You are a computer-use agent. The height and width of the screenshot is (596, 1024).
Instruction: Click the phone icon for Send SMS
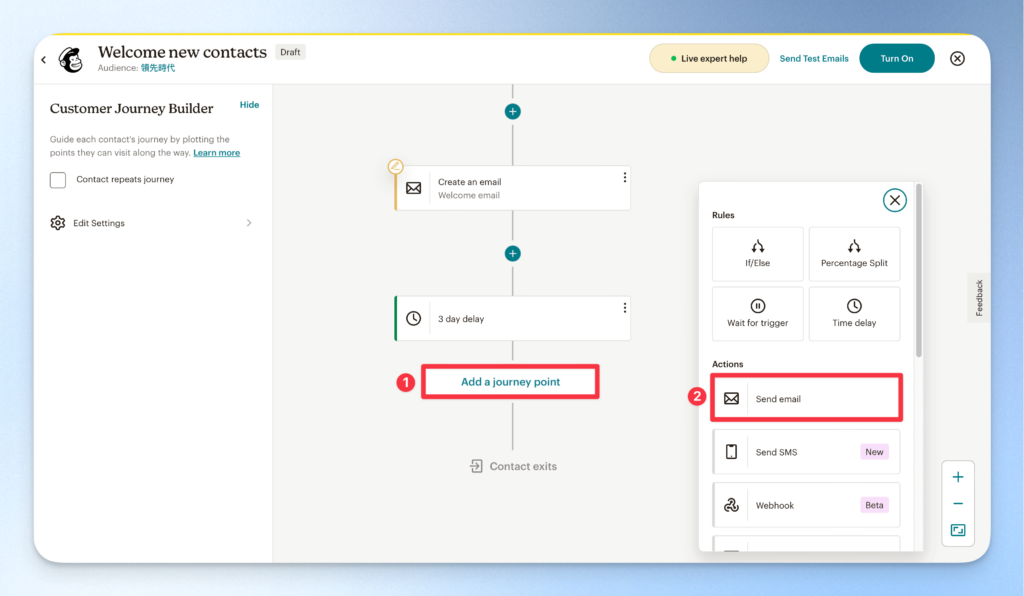[x=731, y=452]
